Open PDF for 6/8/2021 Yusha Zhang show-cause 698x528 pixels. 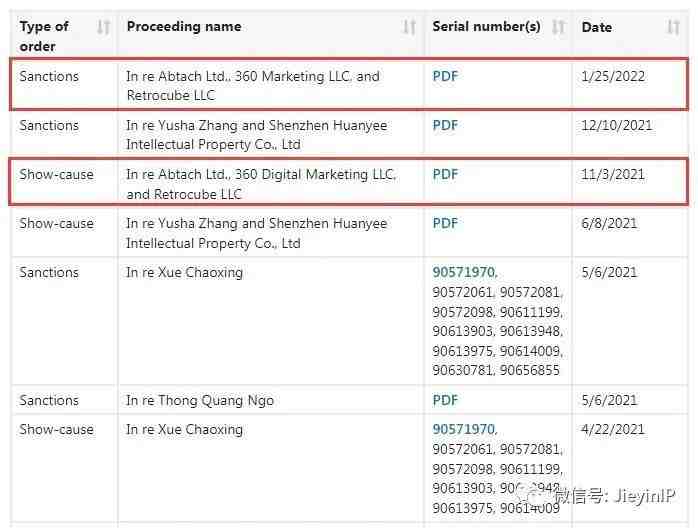point(445,223)
